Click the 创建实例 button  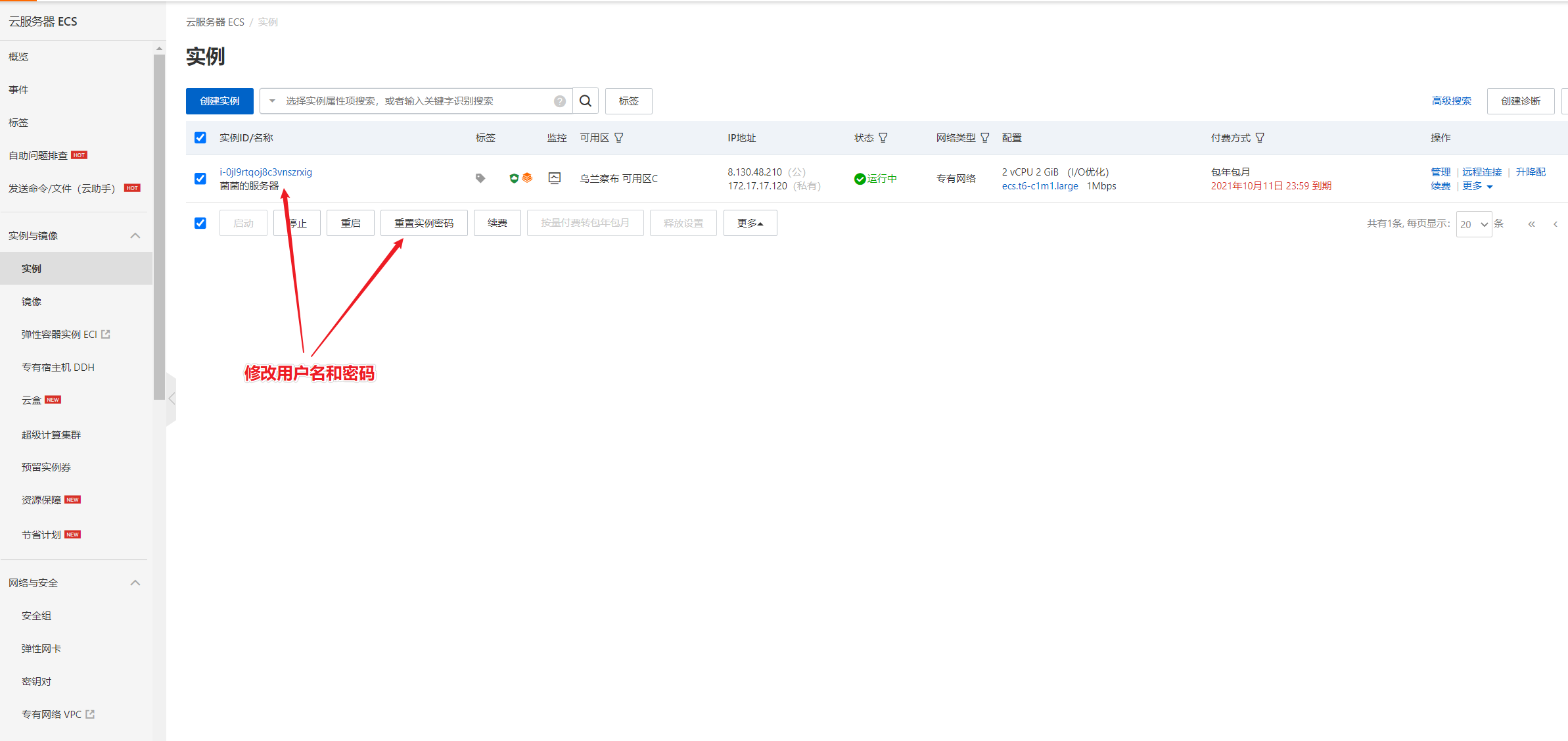[x=219, y=101]
